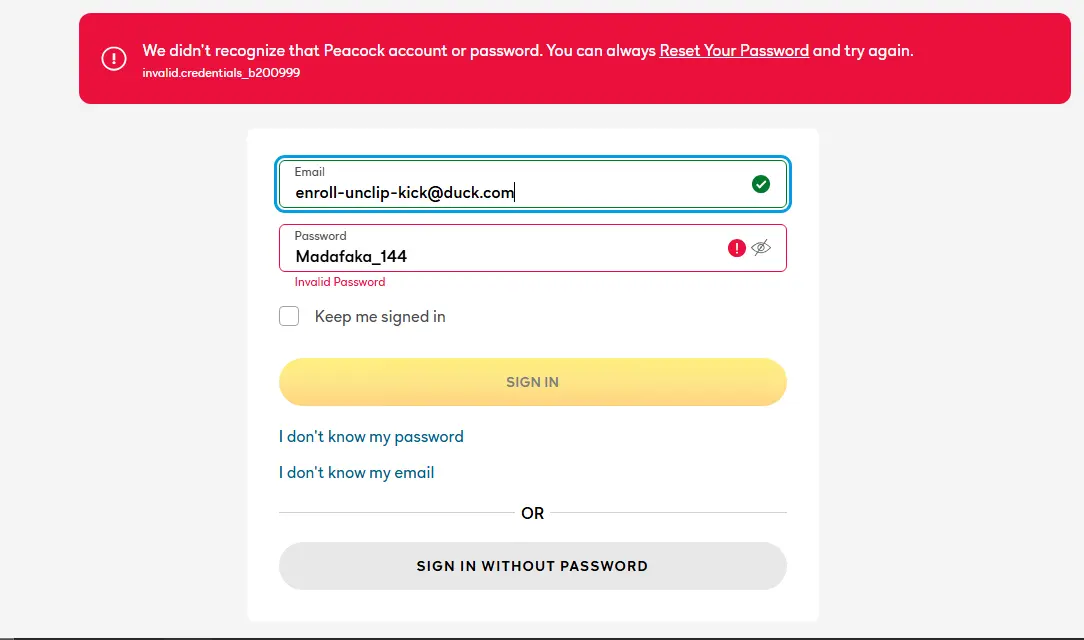Click the 'Invalid Password' error text
The height and width of the screenshot is (640, 1084).
340,282
